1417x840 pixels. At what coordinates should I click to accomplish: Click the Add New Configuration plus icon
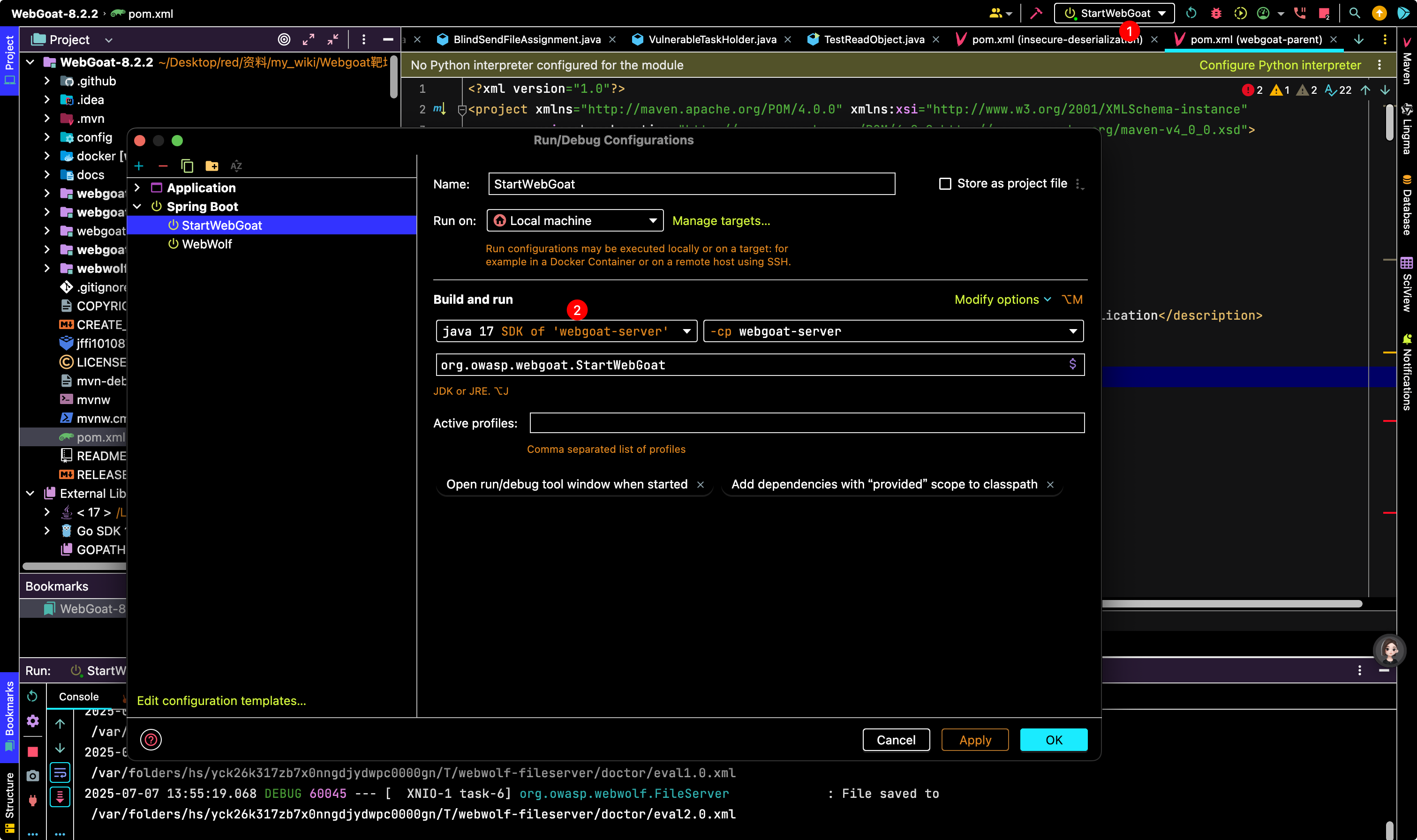click(x=139, y=166)
